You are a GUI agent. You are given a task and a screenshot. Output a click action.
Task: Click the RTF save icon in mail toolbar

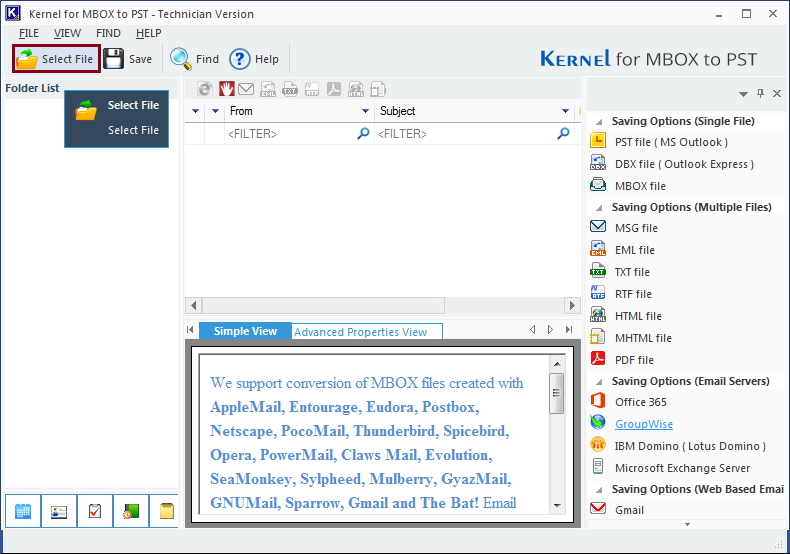coord(312,89)
